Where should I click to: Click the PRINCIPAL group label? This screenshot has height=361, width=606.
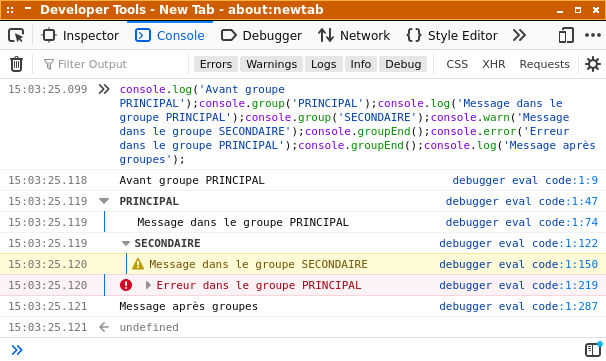point(149,201)
